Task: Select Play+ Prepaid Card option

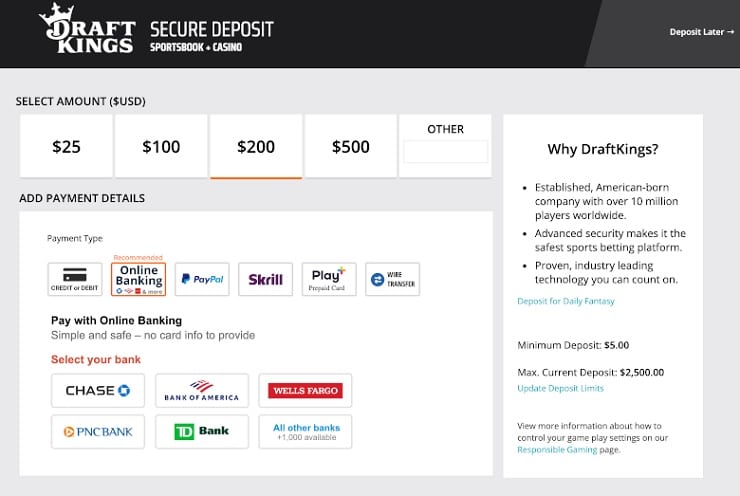Action: click(329, 279)
